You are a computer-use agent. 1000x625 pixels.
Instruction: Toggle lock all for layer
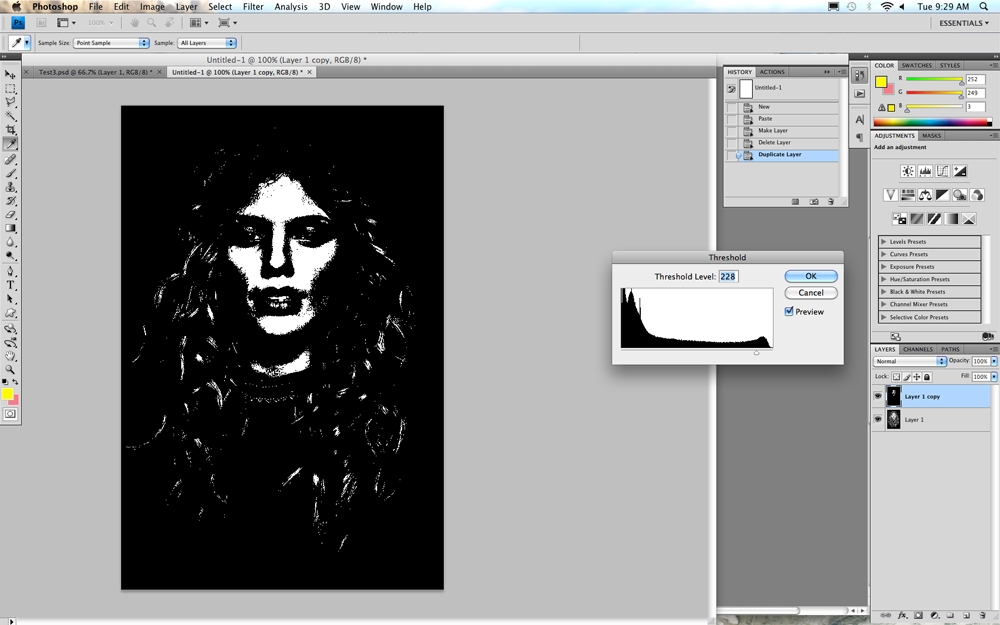point(927,377)
